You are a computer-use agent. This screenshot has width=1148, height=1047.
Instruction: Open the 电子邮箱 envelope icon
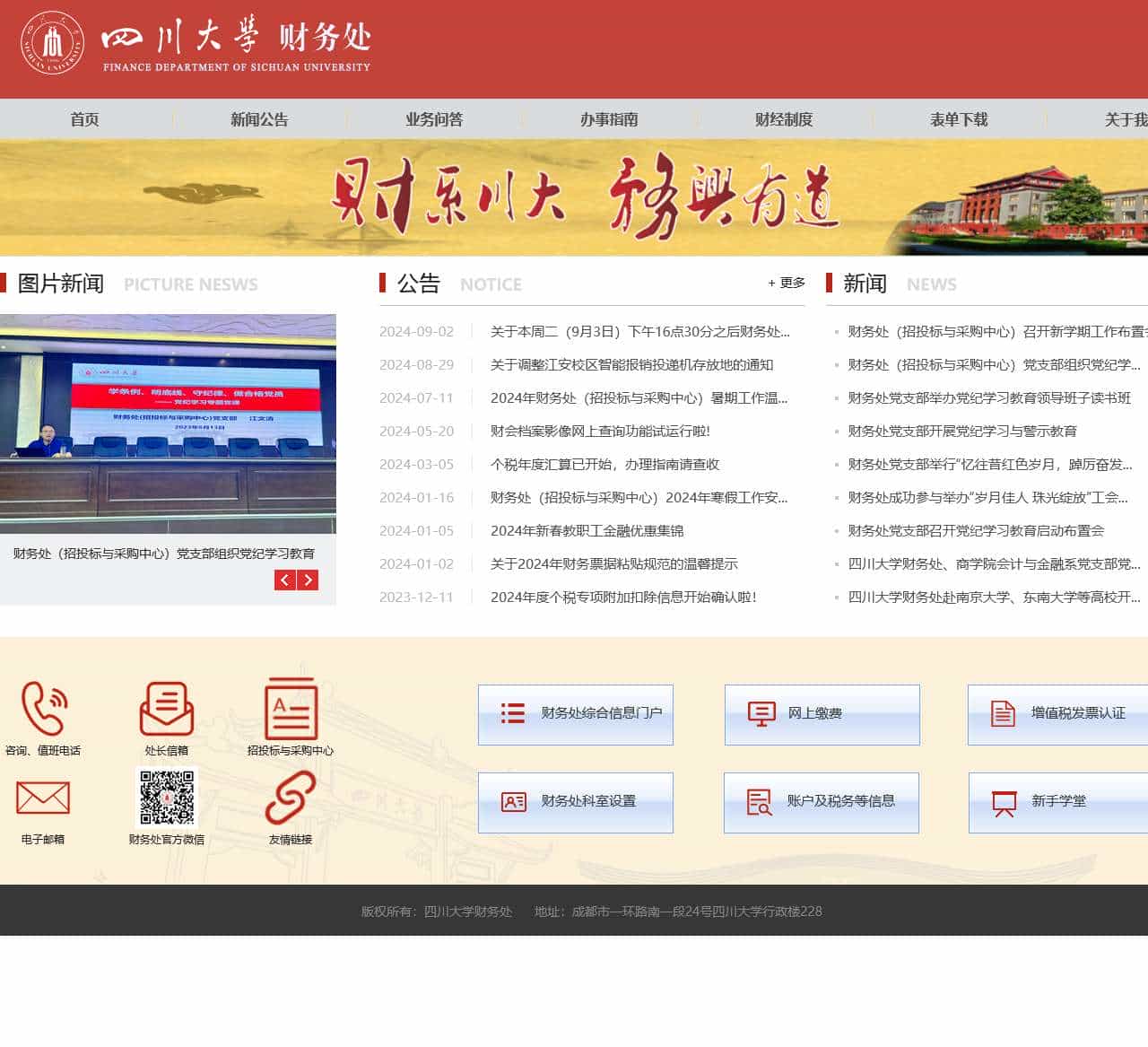43,798
